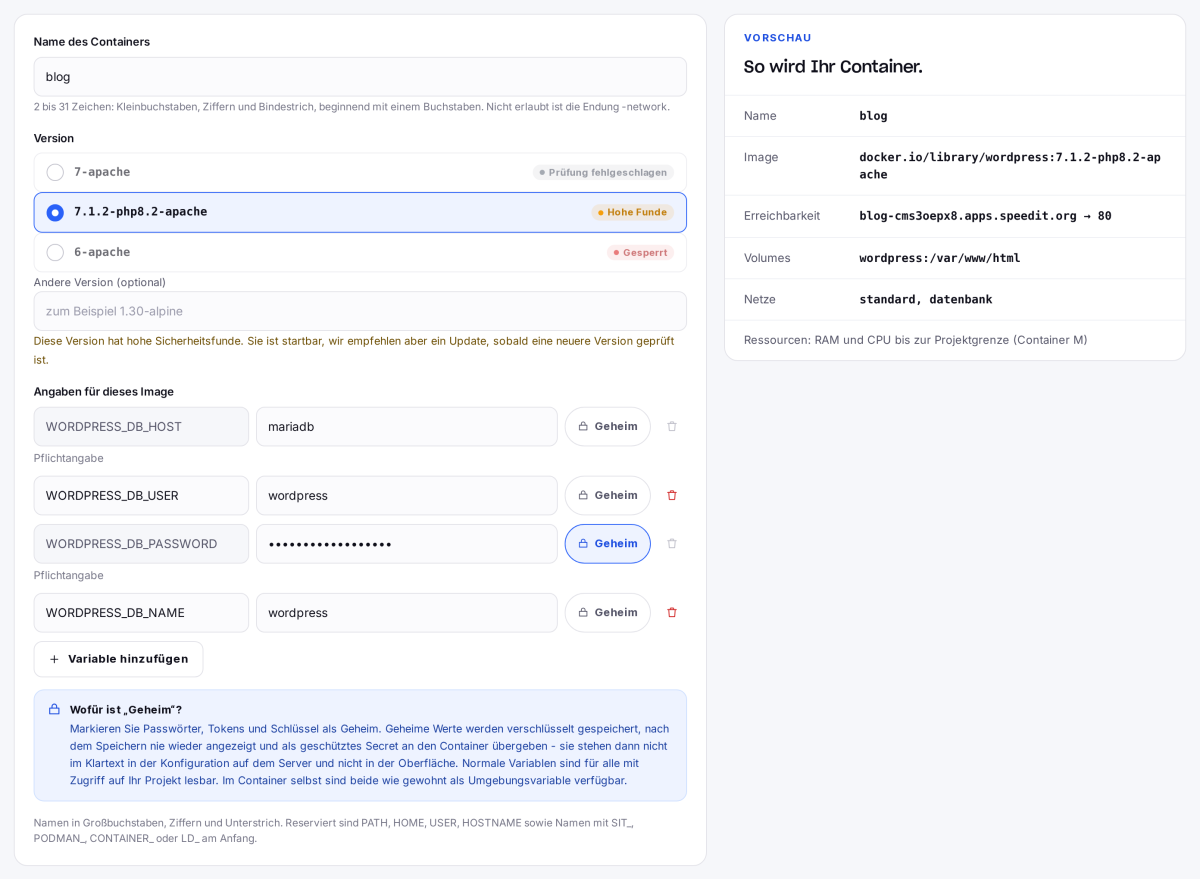The image size is (1200, 879).
Task: Click the WORDPRESS_DB_HOST name field
Action: (x=141, y=426)
